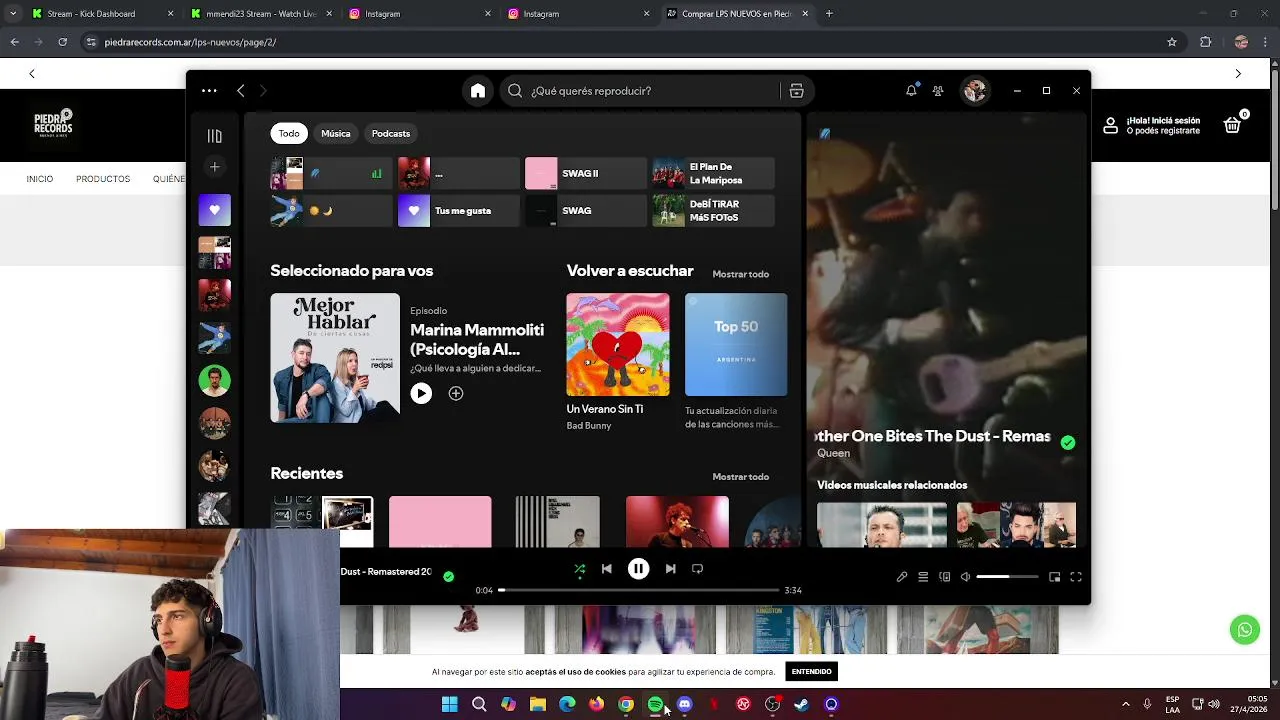Open Windows Start menu
1280x720 pixels.
click(x=450, y=705)
